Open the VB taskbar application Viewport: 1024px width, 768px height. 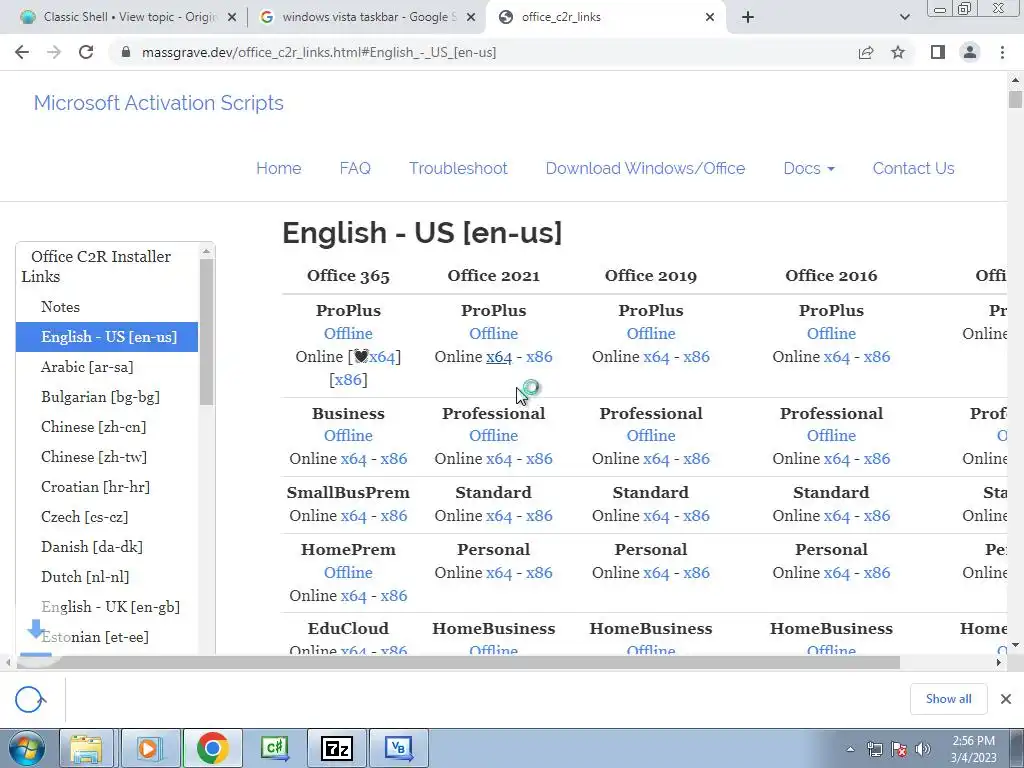coord(398,748)
